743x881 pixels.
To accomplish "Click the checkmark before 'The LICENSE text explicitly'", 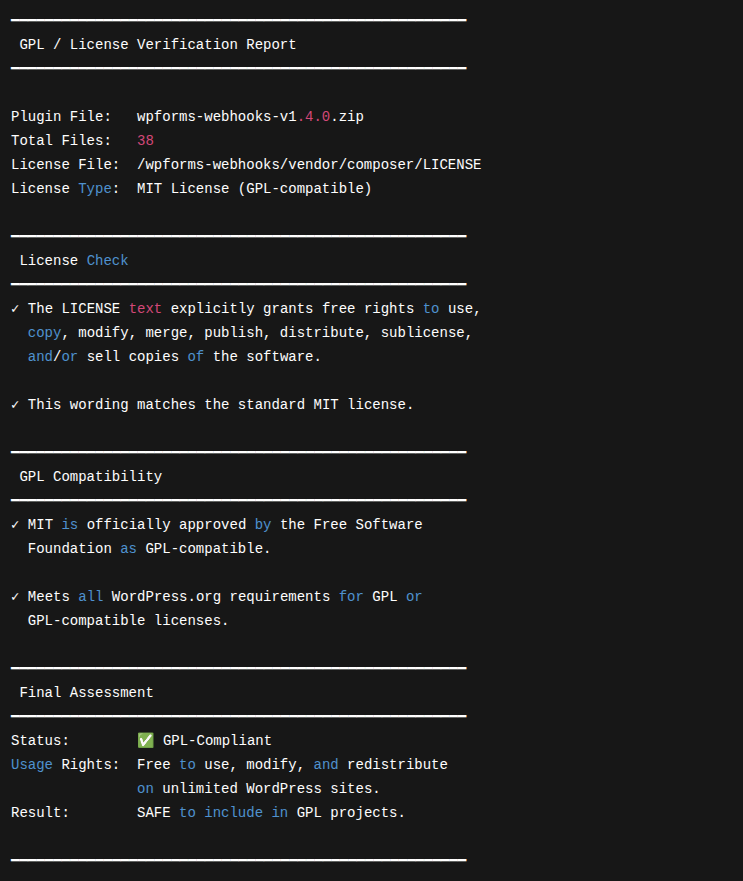I will tap(15, 309).
